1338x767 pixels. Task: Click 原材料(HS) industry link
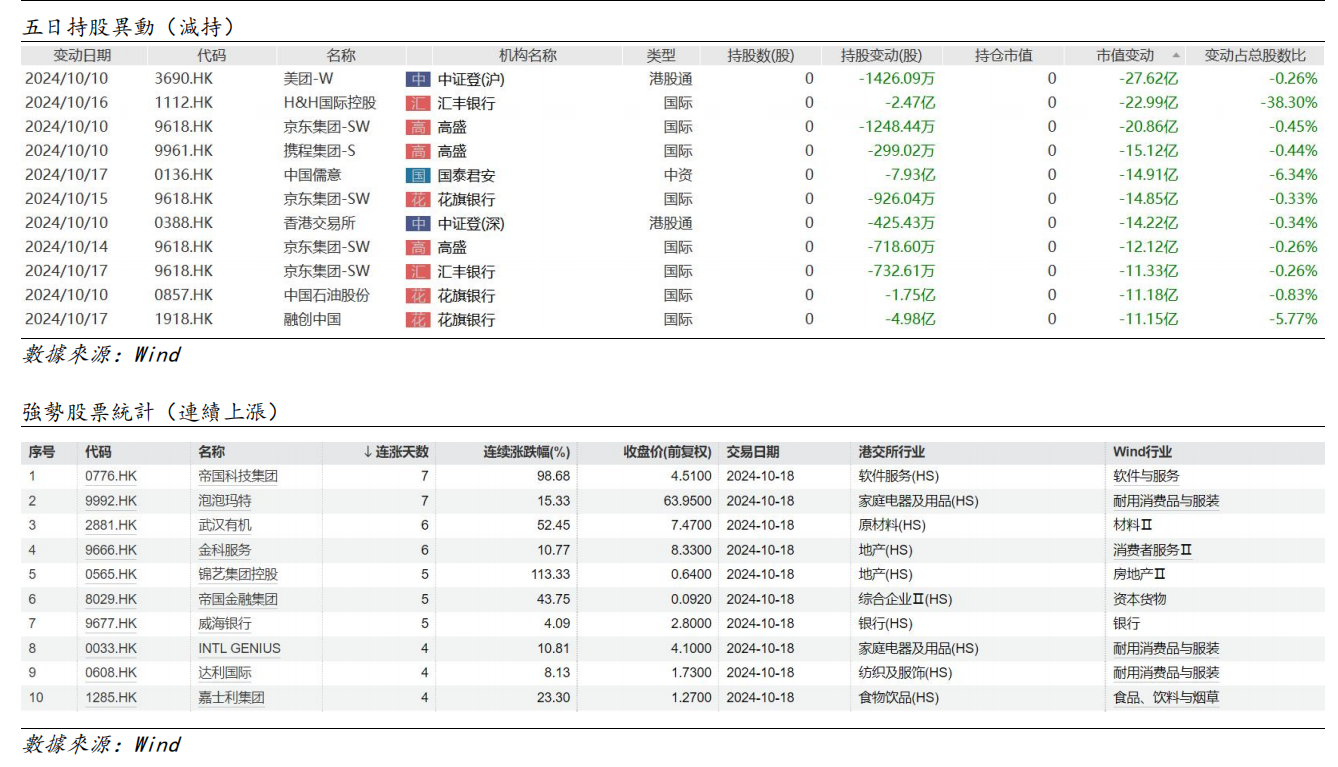[892, 526]
